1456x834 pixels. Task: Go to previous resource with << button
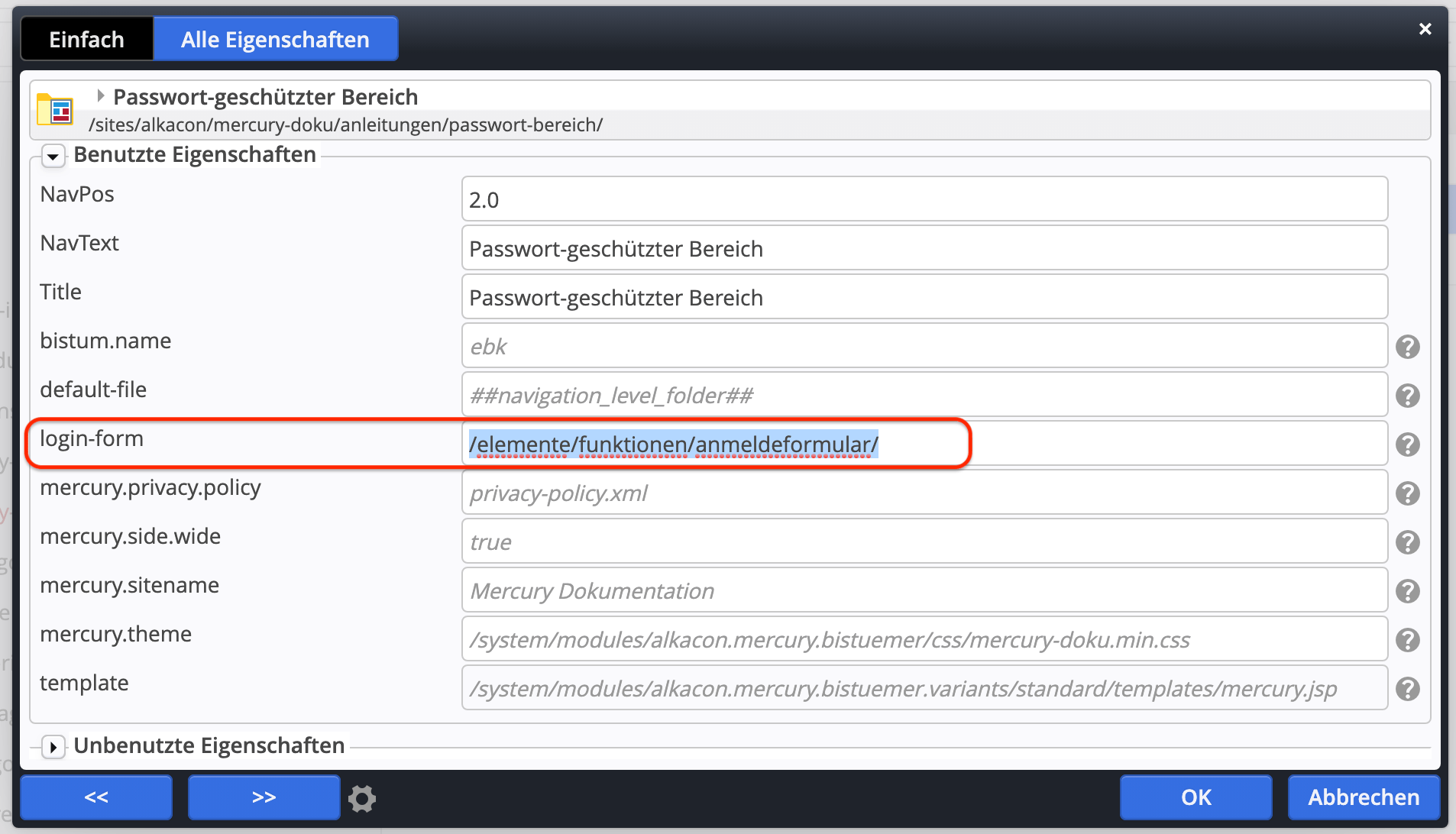96,797
